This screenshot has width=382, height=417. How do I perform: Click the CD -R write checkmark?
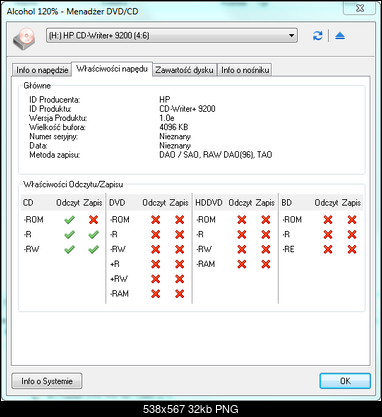pyautogui.click(x=94, y=235)
